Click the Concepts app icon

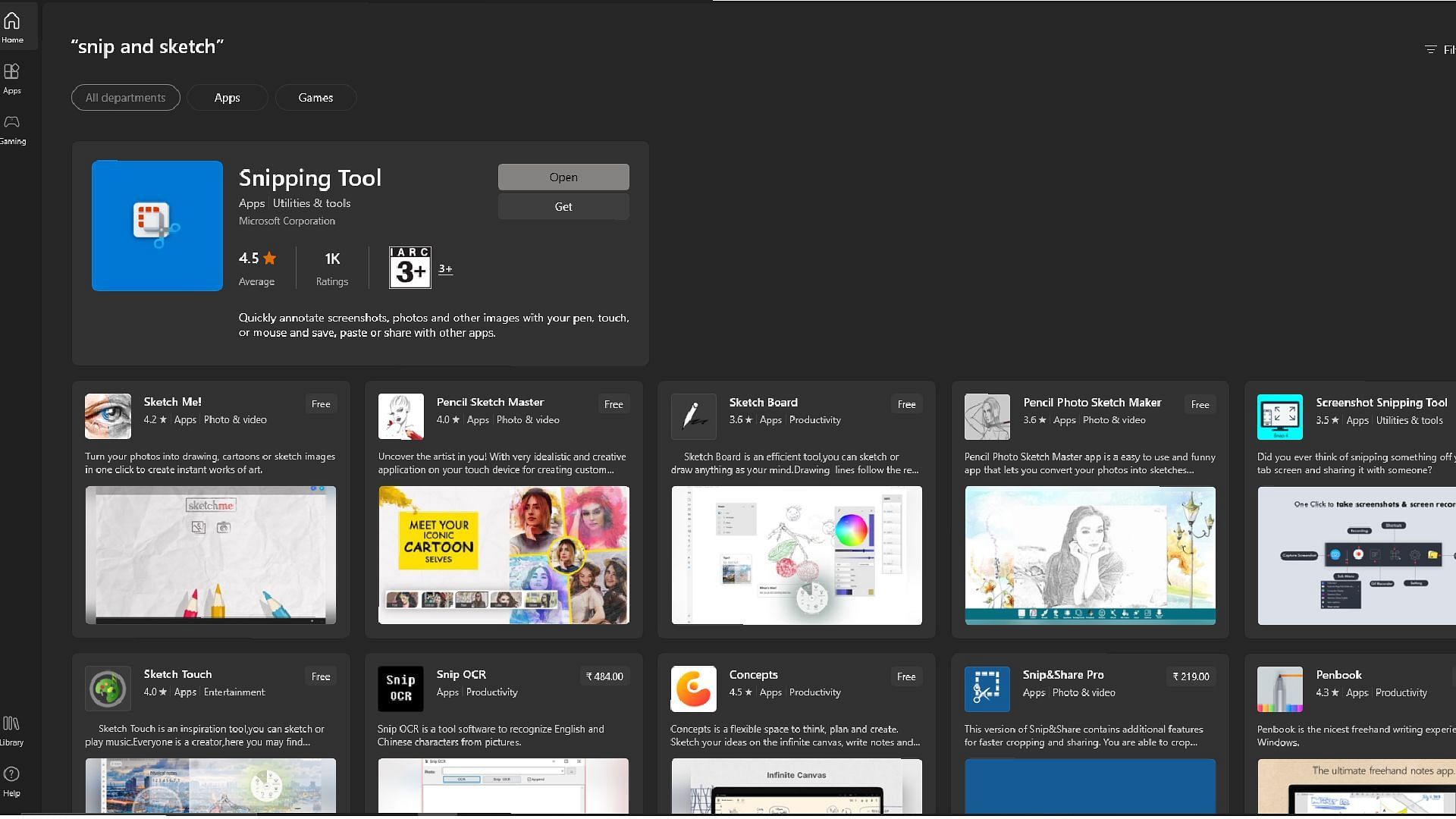click(x=693, y=689)
